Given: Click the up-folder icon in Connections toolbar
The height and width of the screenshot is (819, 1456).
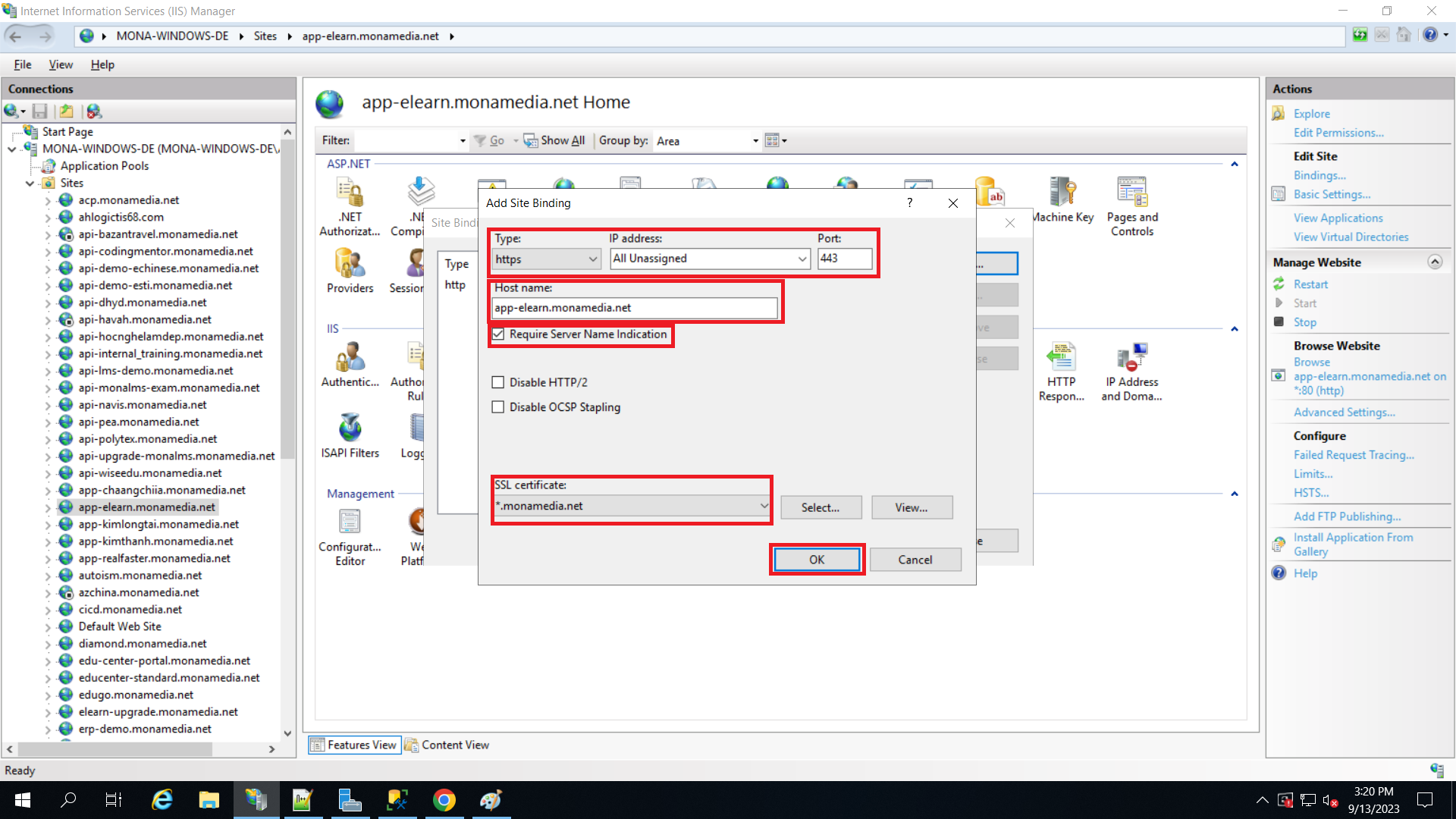Looking at the screenshot, I should (67, 111).
